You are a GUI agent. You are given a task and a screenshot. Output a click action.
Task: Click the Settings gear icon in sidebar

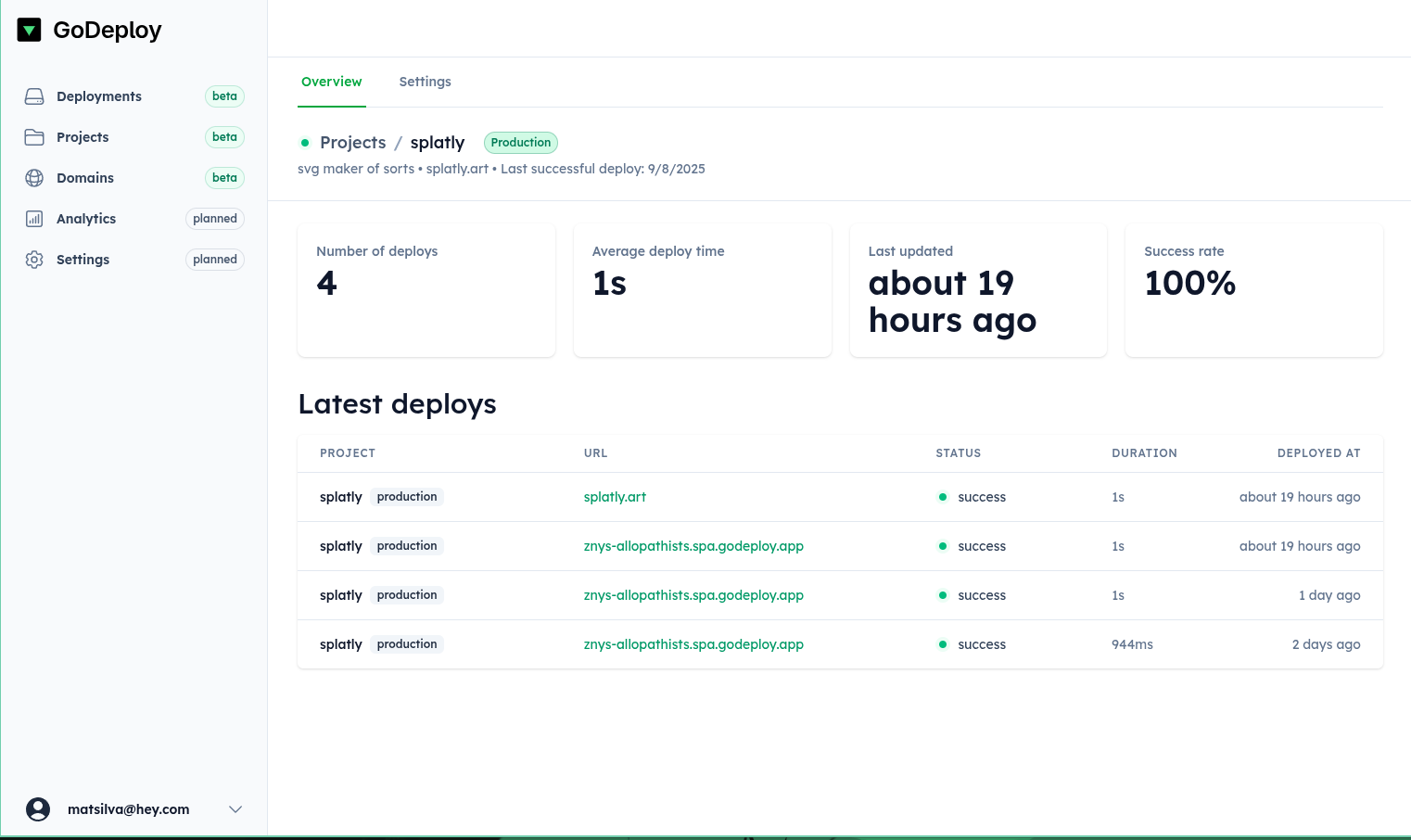click(34, 260)
